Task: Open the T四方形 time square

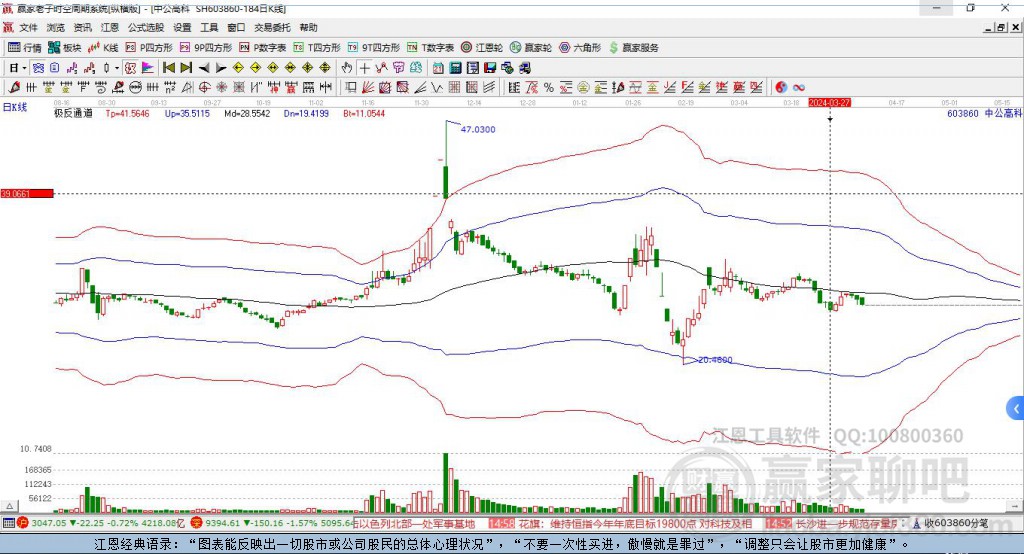Action: tap(317, 48)
